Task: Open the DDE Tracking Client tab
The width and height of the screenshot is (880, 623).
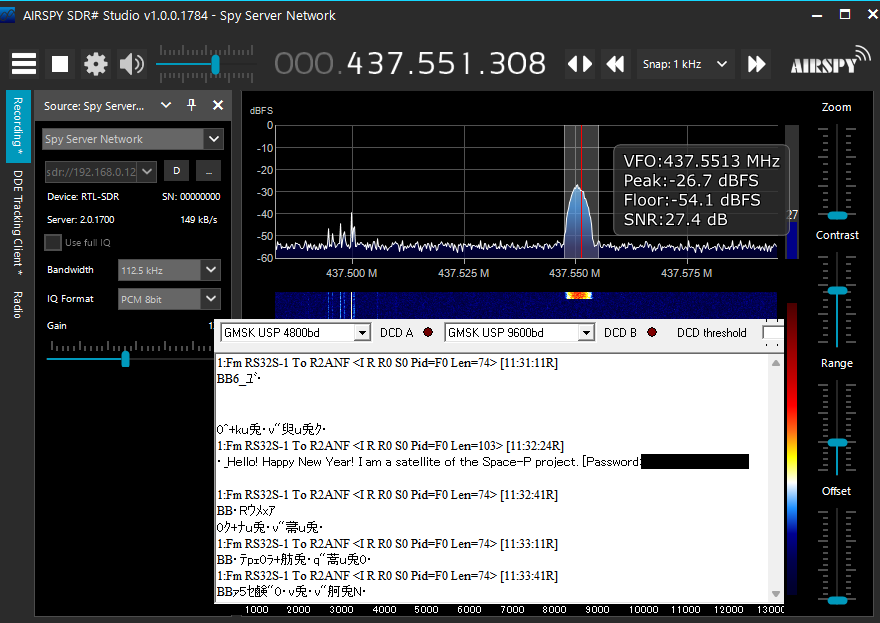Action: 18,223
